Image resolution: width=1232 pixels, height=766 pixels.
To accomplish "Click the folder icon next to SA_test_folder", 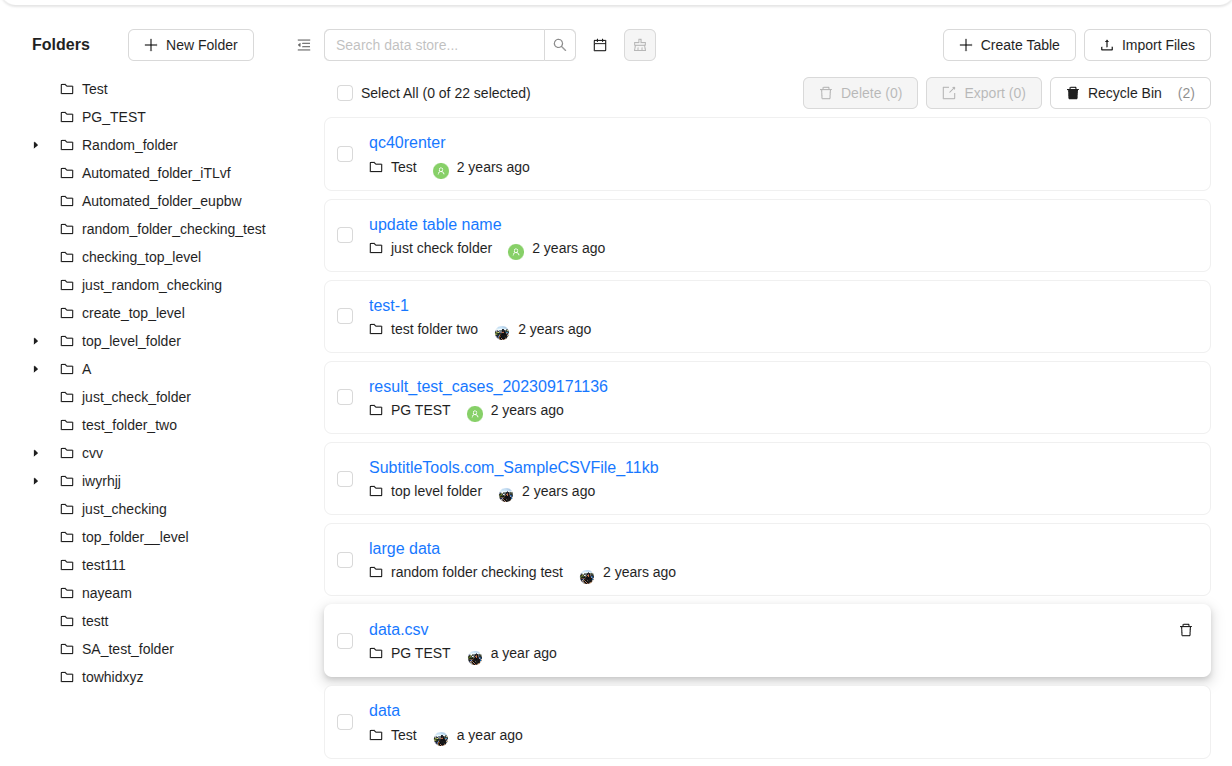I will point(67,649).
